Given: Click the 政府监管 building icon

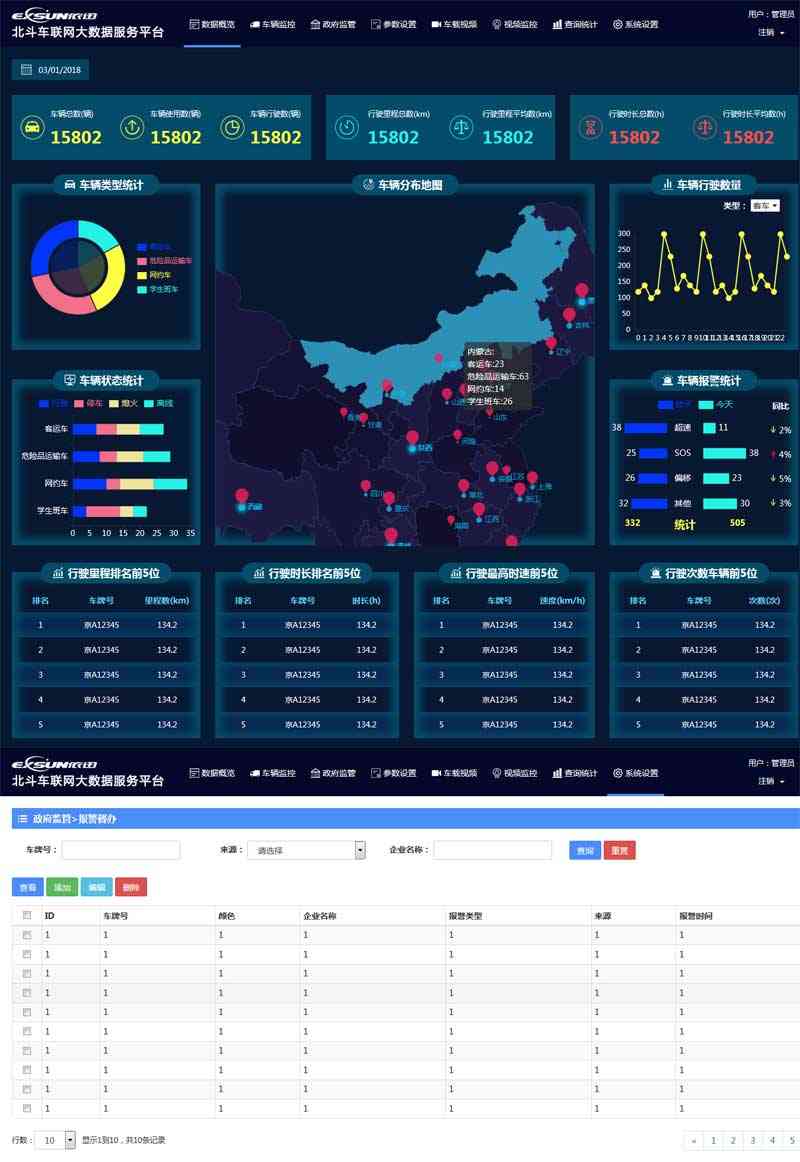Looking at the screenshot, I should [x=316, y=22].
